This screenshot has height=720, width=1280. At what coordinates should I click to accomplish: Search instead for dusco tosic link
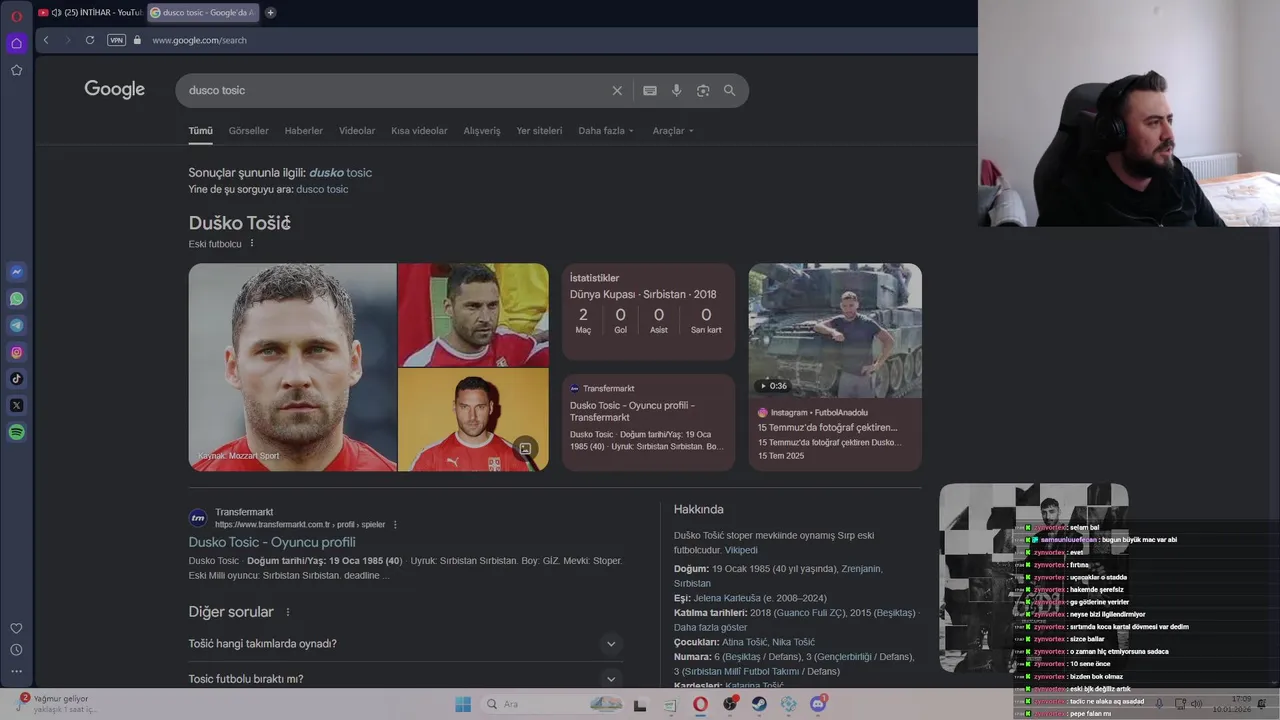point(322,189)
